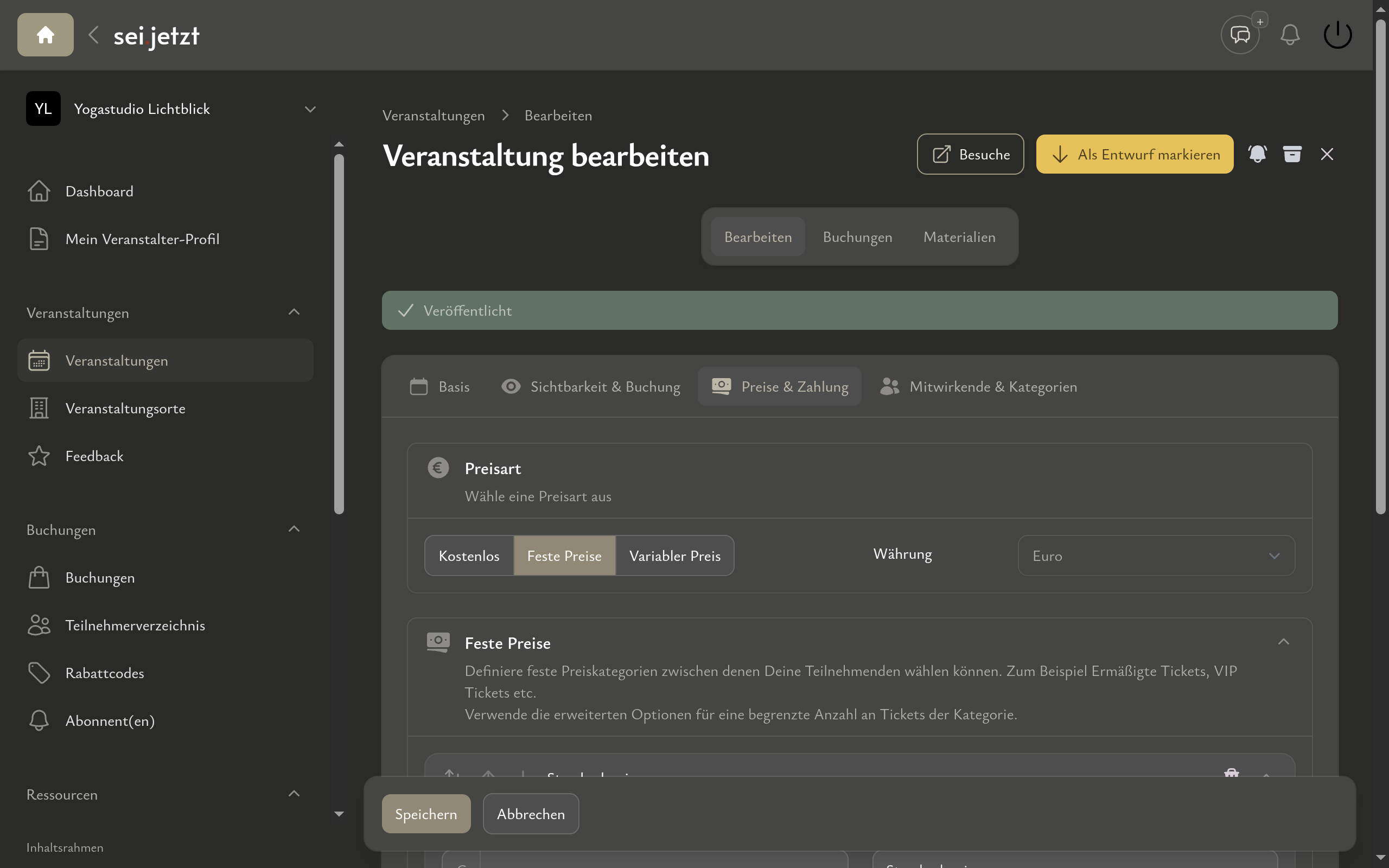Open the chat messages icon top right
The width and height of the screenshot is (1389, 868).
(x=1240, y=34)
